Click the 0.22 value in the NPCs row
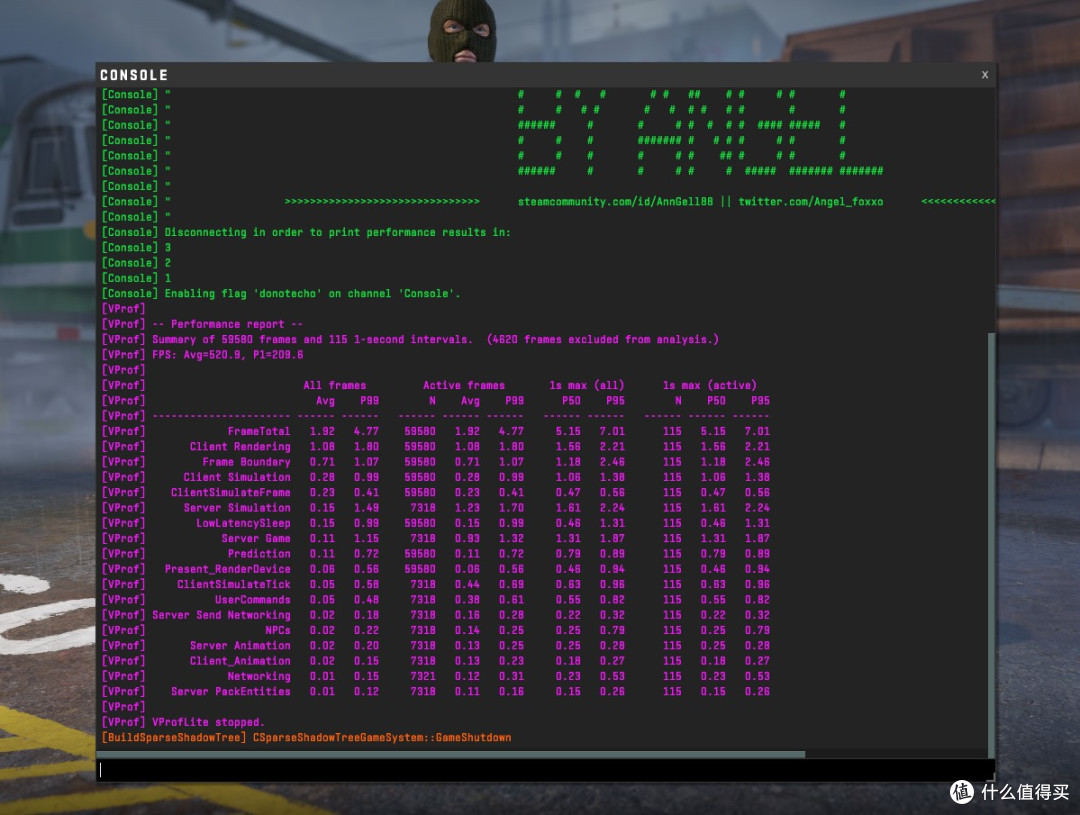 366,630
